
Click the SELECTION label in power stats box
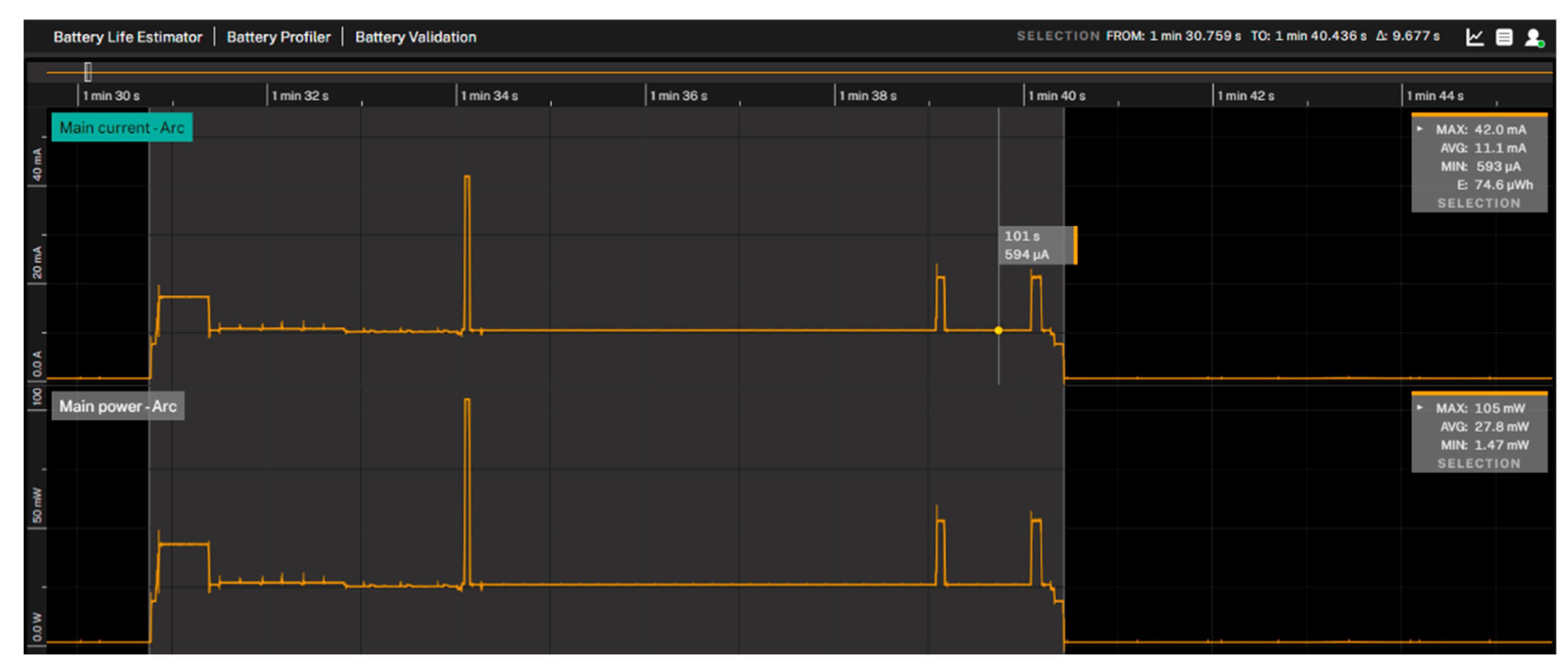(1478, 463)
